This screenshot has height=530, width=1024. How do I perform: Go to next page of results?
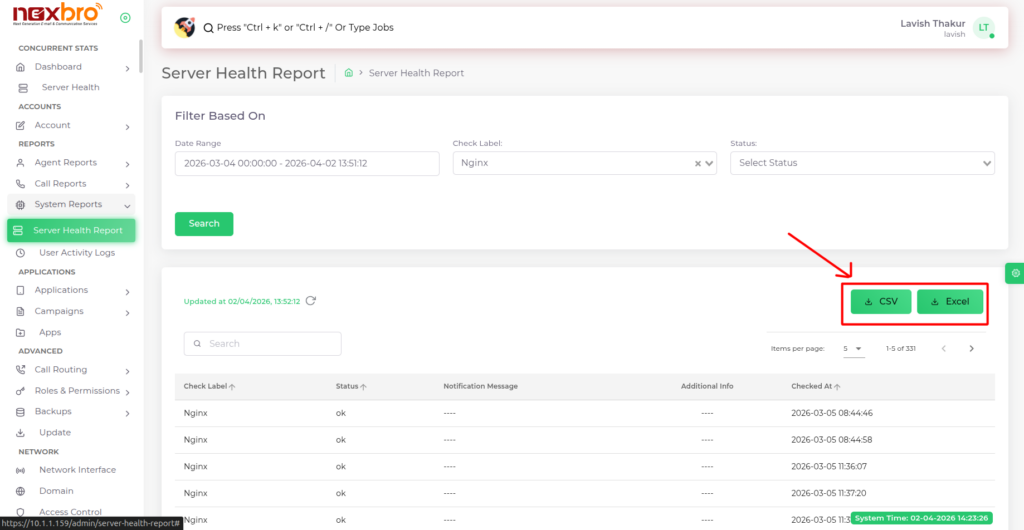[971, 349]
